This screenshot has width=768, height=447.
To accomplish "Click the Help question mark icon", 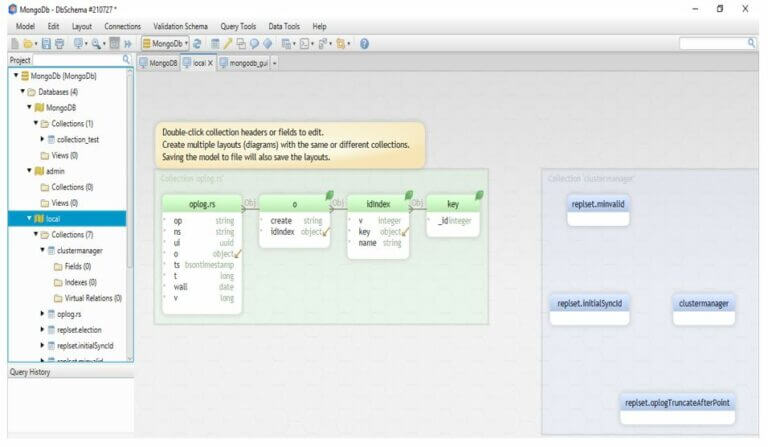I will (x=364, y=44).
